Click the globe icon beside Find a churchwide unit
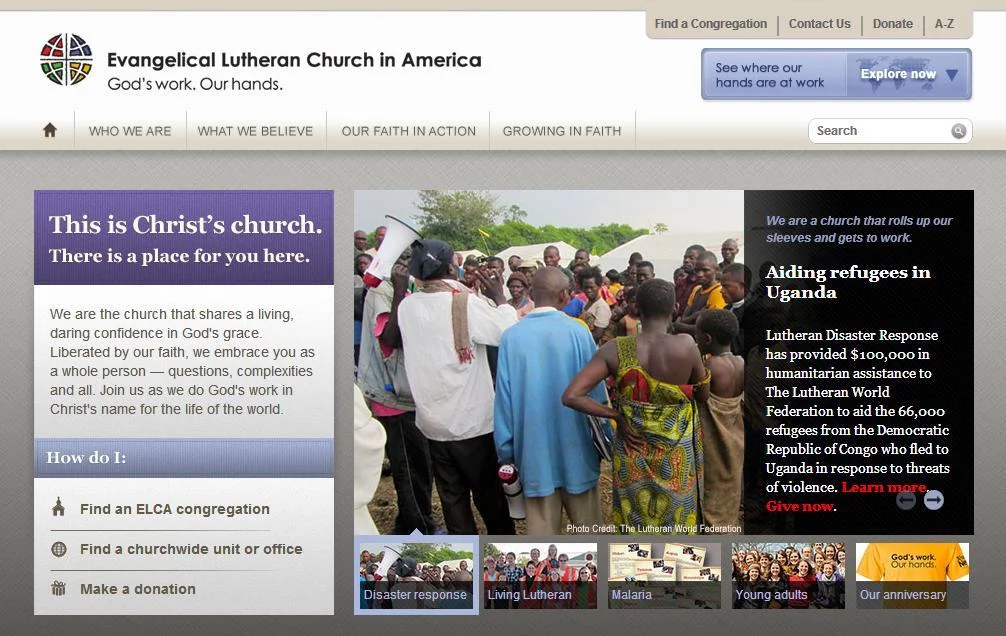The height and width of the screenshot is (636, 1006). tap(58, 549)
